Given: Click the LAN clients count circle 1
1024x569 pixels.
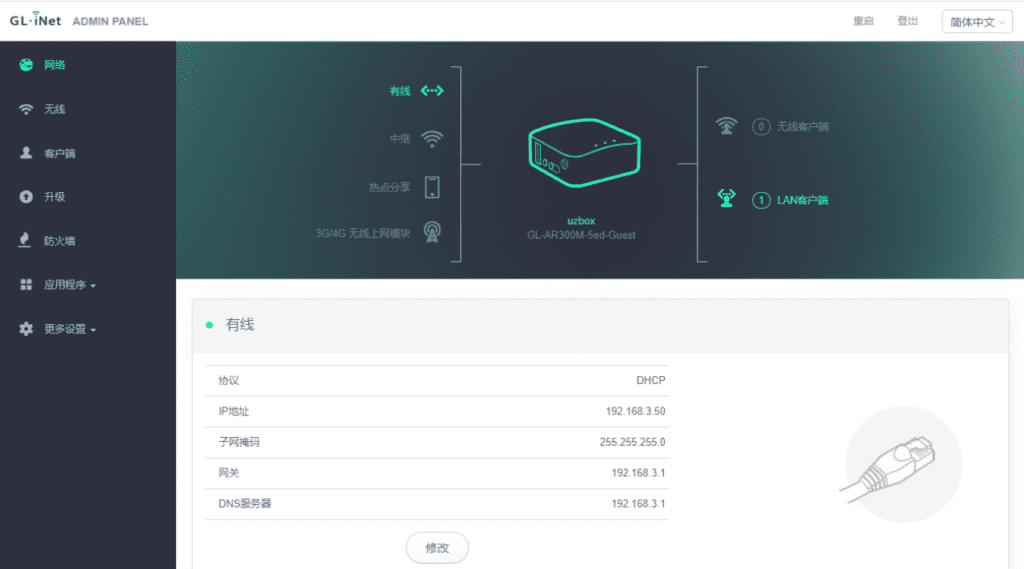Looking at the screenshot, I should [761, 200].
